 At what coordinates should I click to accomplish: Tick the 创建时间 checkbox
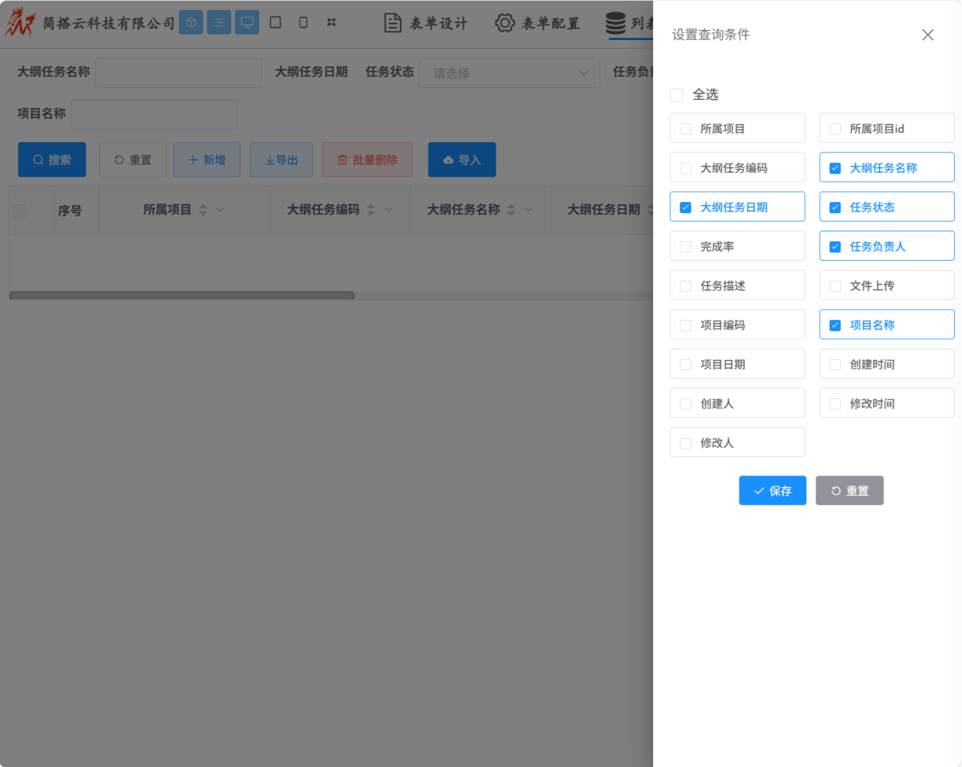835,365
